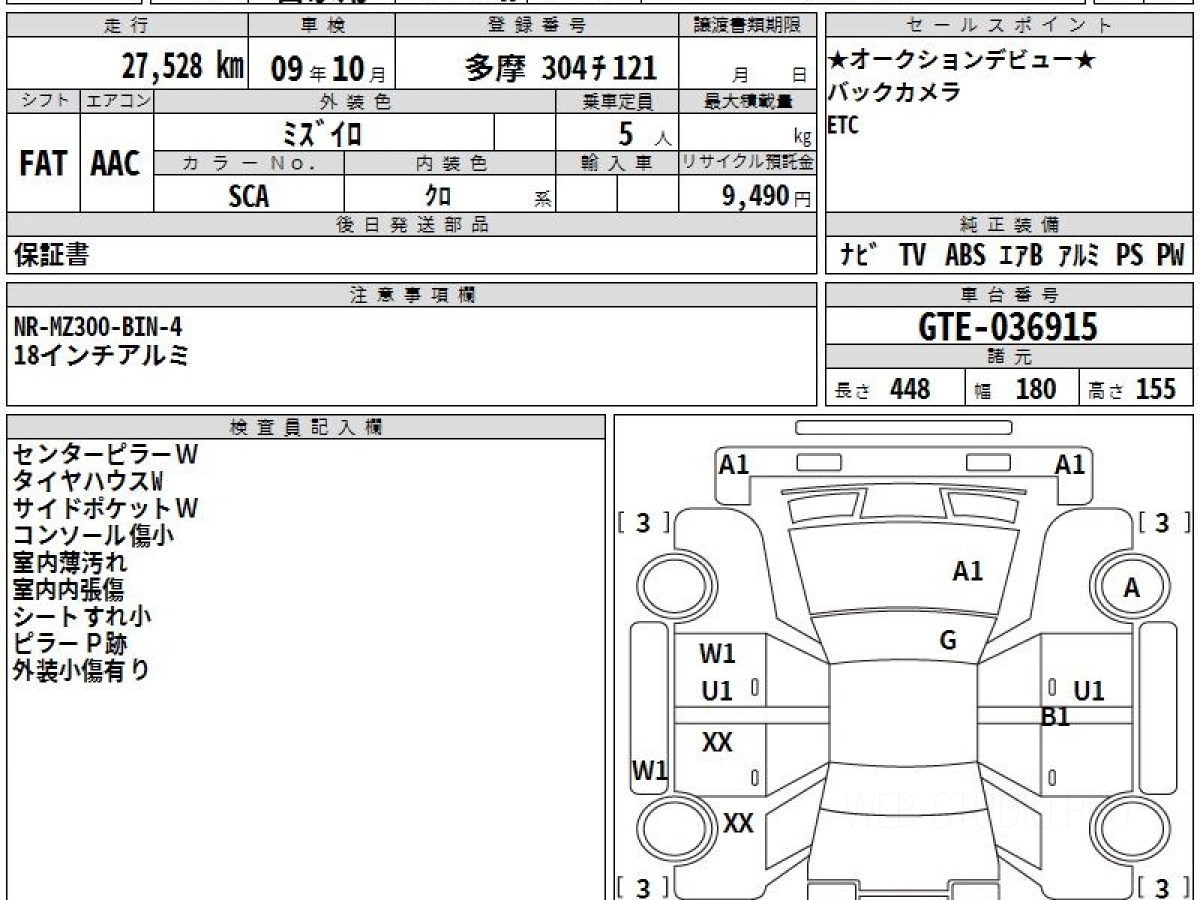This screenshot has width=1200, height=900.
Task: Click the PW equipment label
Action: [1170, 255]
